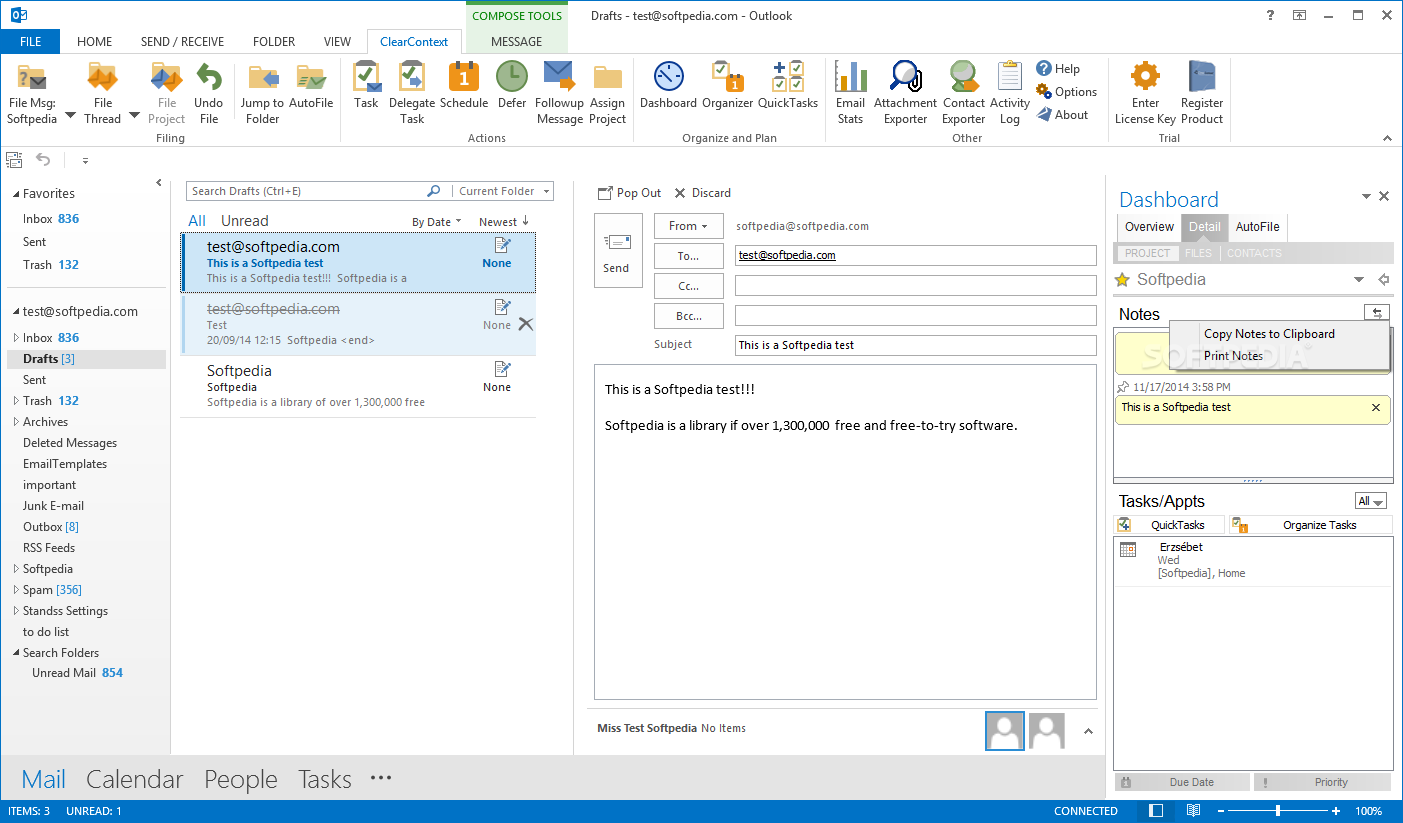Open ClearContext Options
The height and width of the screenshot is (823, 1403).
click(1067, 92)
